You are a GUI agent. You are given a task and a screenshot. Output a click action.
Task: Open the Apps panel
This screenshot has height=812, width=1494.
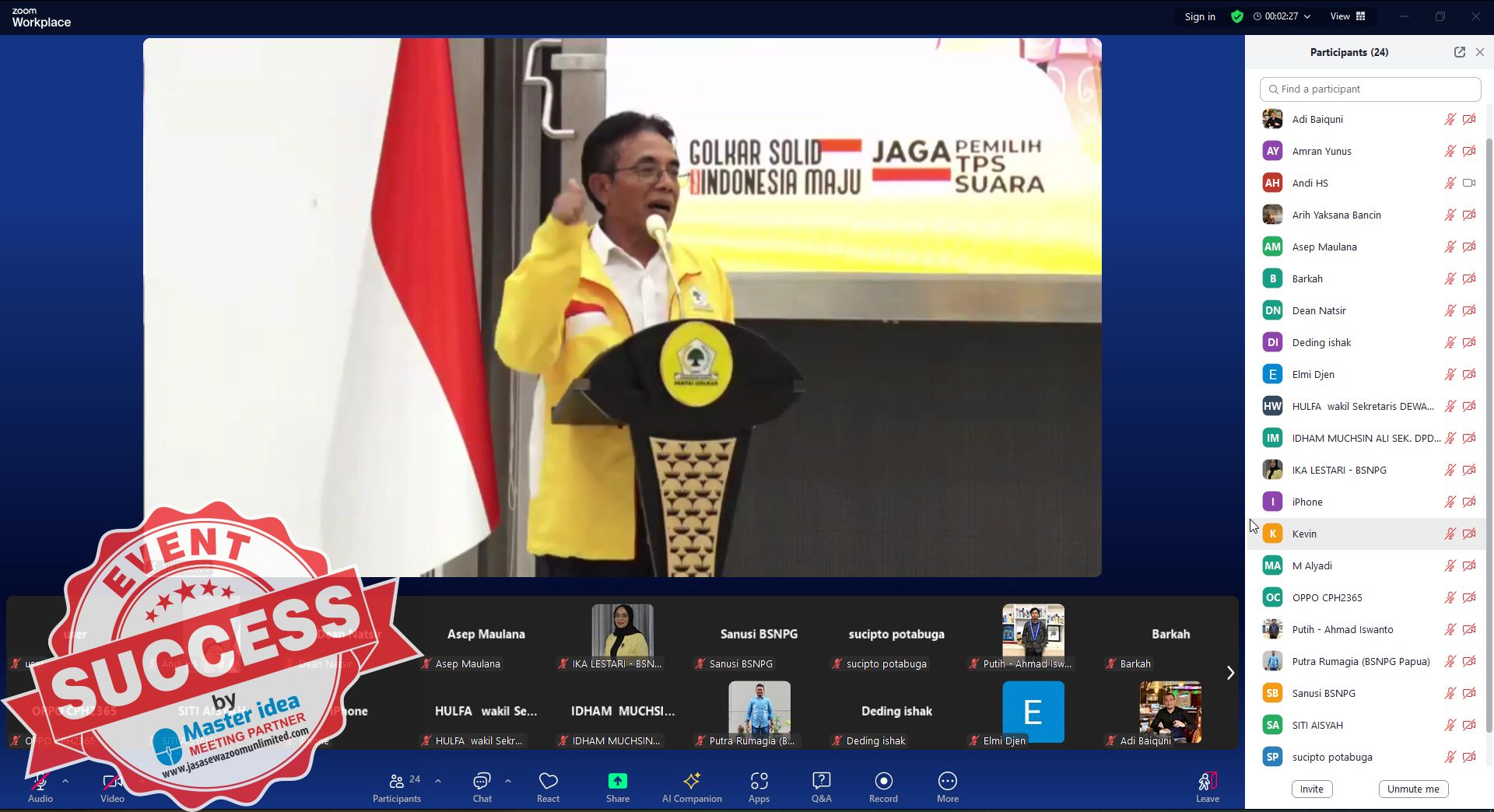coord(759,786)
